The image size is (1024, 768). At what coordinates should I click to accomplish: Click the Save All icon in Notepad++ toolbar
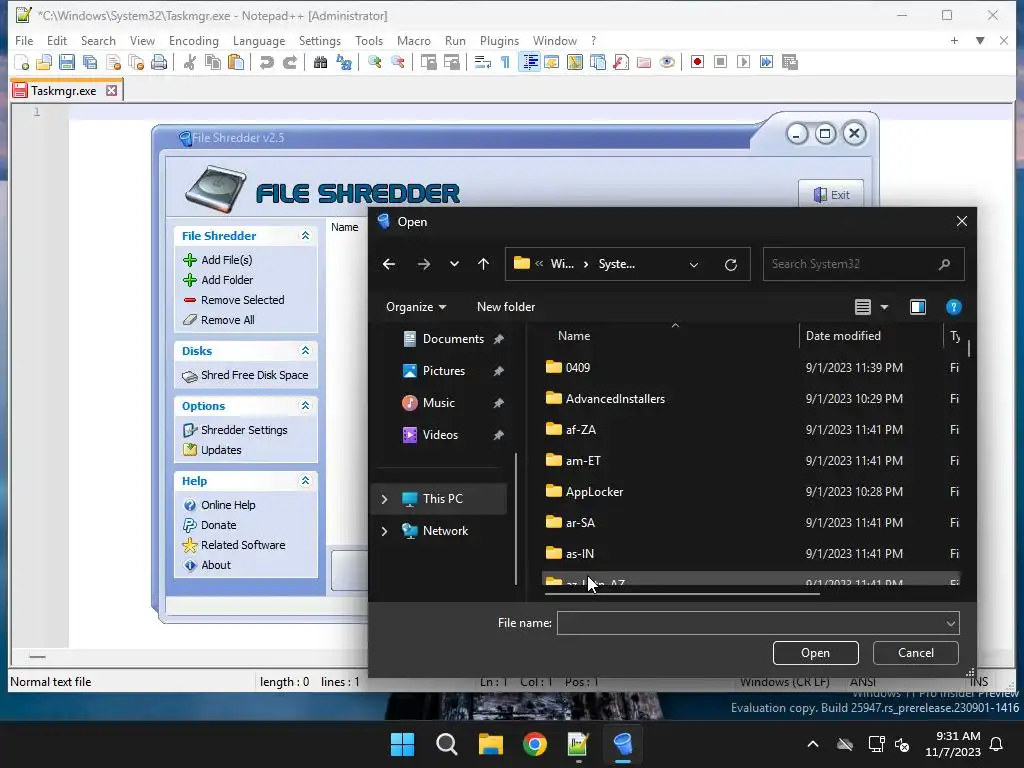[x=89, y=62]
